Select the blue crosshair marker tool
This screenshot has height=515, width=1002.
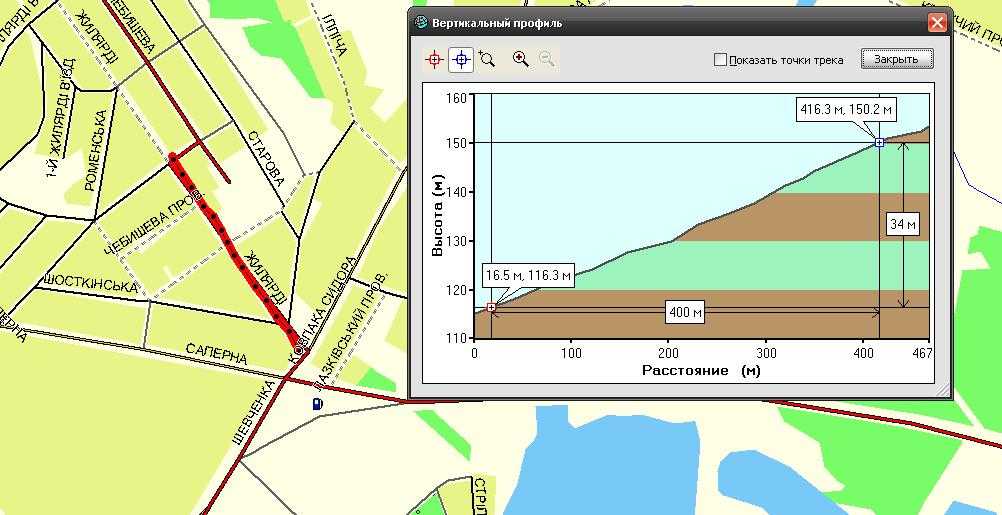point(461,60)
